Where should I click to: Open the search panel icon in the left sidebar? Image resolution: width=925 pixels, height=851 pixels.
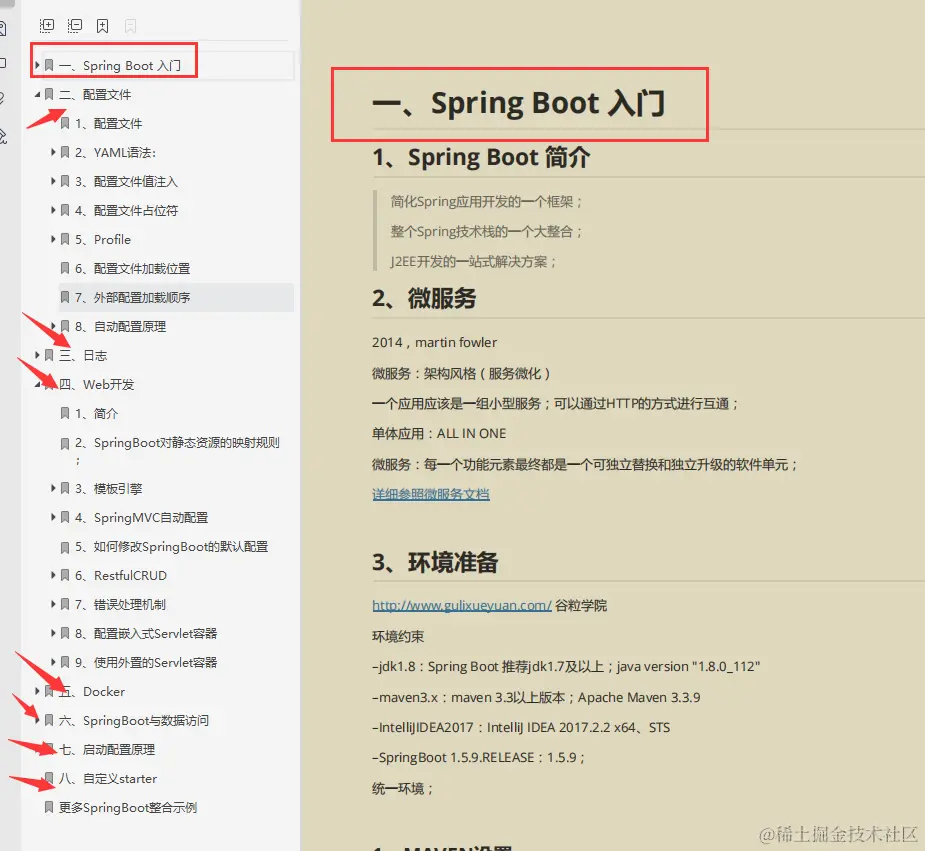4,27
